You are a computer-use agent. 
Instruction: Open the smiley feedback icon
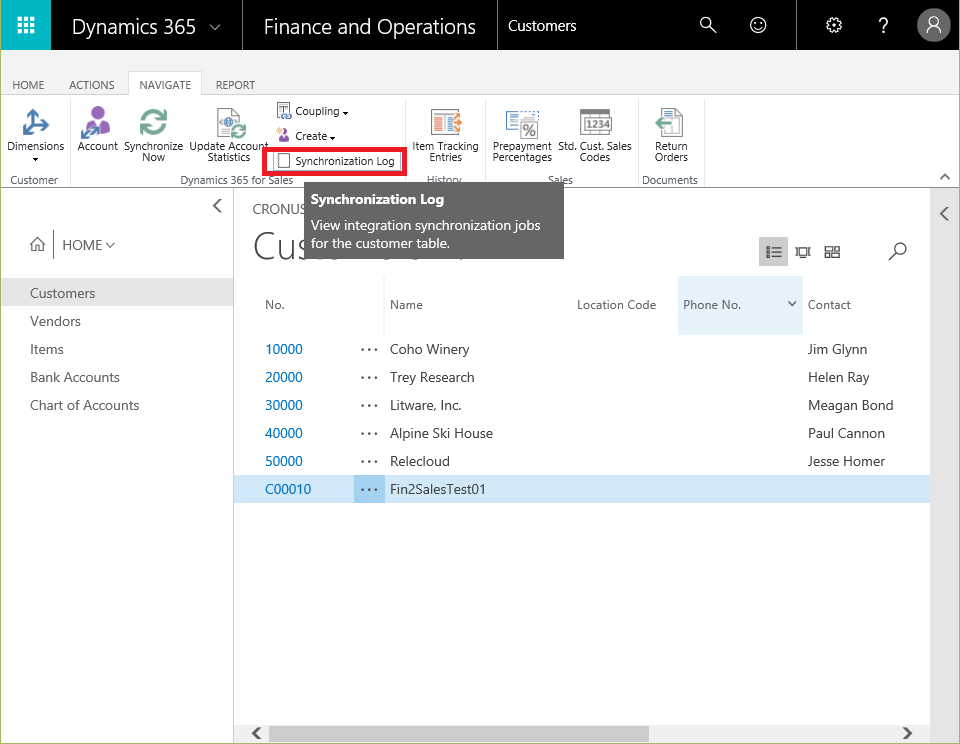click(758, 25)
